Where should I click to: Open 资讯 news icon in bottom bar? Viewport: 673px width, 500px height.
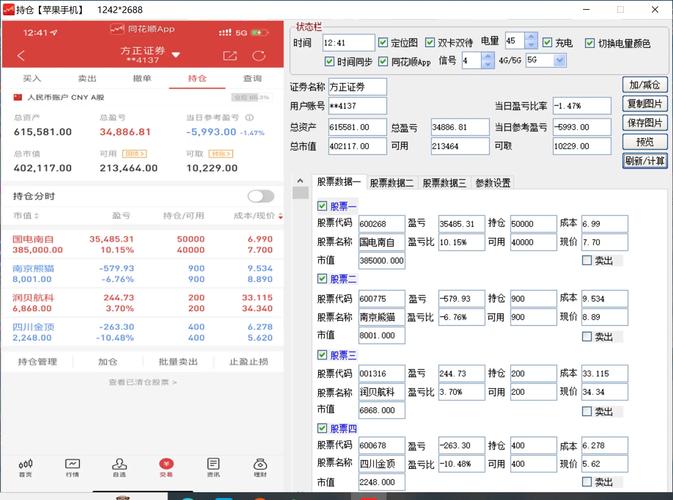213,467
